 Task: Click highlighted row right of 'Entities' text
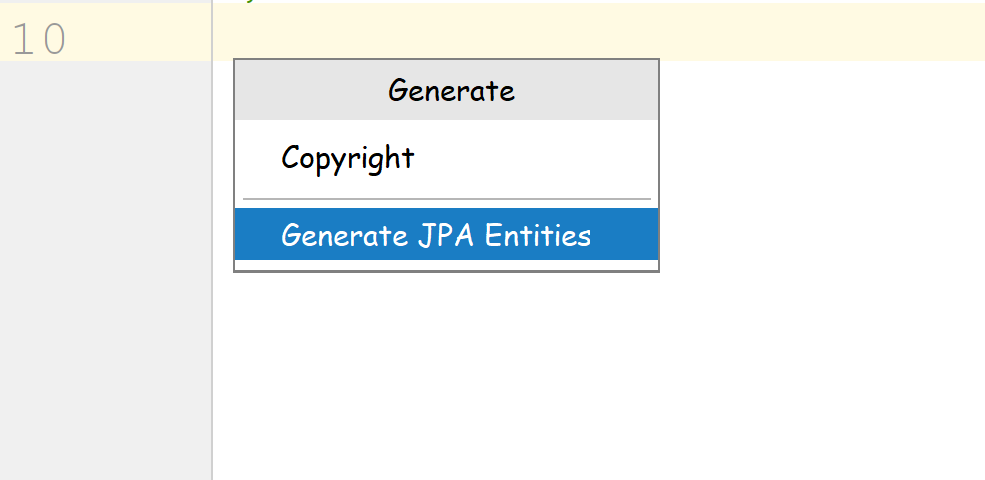pyautogui.click(x=625, y=236)
